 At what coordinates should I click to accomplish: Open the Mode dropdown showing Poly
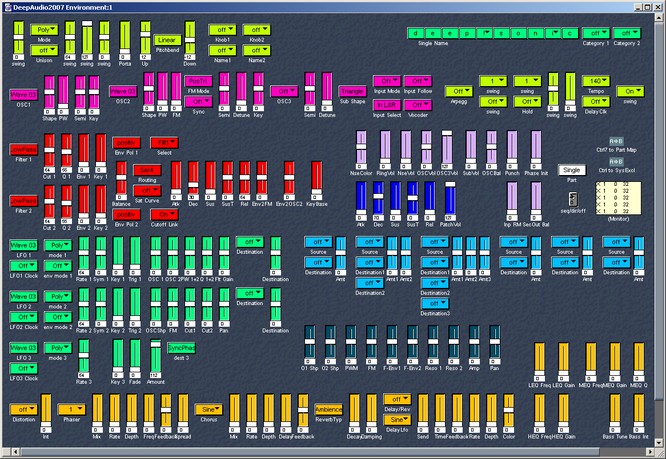(x=44, y=30)
